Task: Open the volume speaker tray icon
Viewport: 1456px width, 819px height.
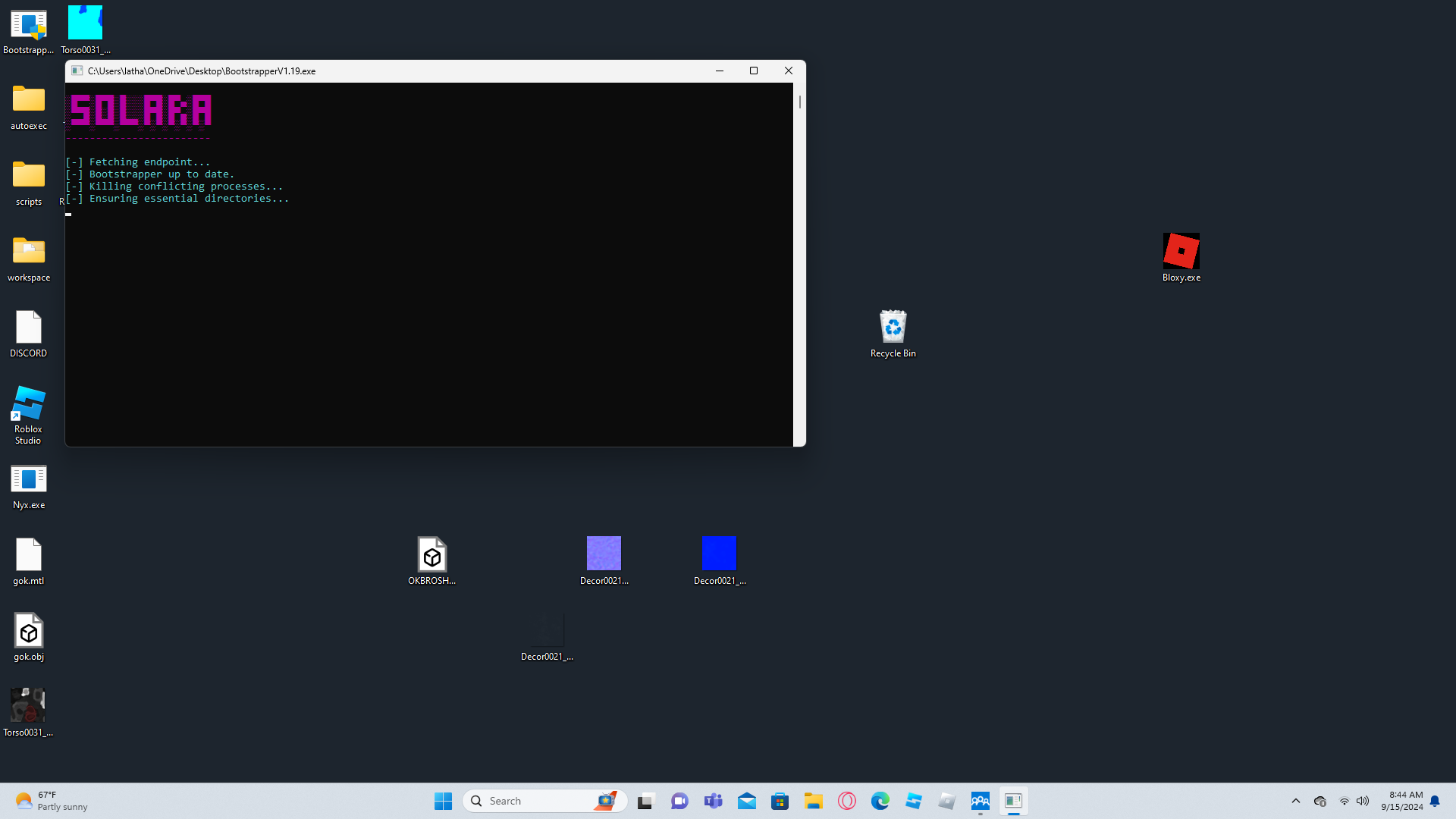Action: click(x=1363, y=801)
